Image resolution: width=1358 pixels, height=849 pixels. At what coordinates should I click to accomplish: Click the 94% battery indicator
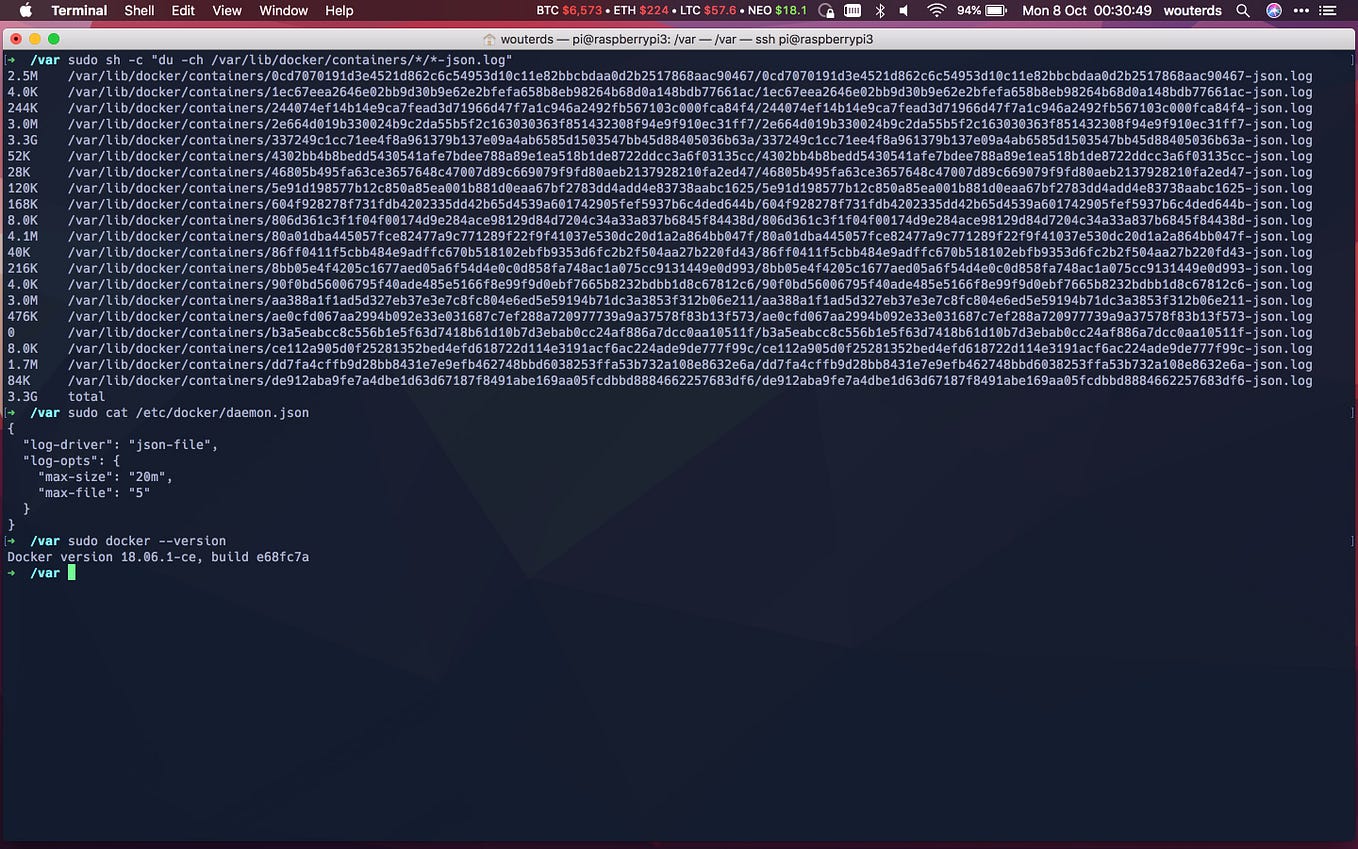click(975, 11)
